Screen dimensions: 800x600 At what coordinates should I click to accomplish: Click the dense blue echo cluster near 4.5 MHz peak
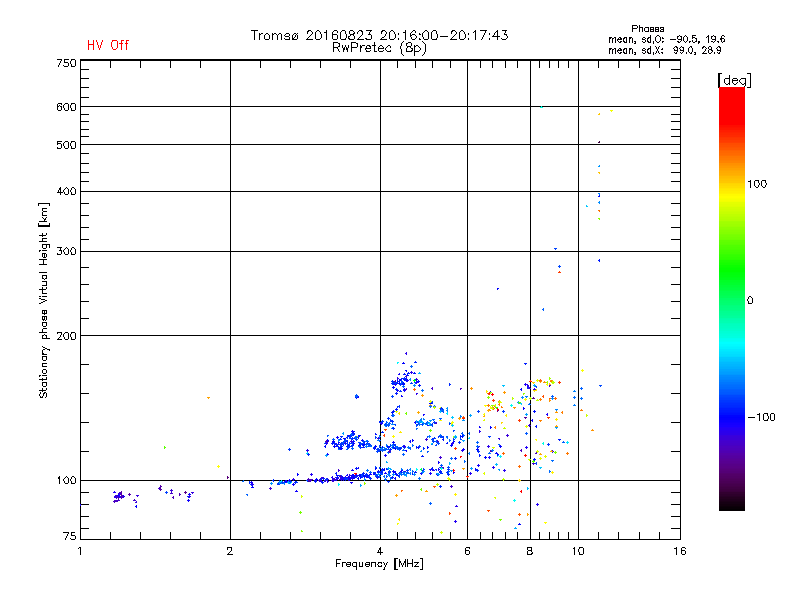point(405,381)
